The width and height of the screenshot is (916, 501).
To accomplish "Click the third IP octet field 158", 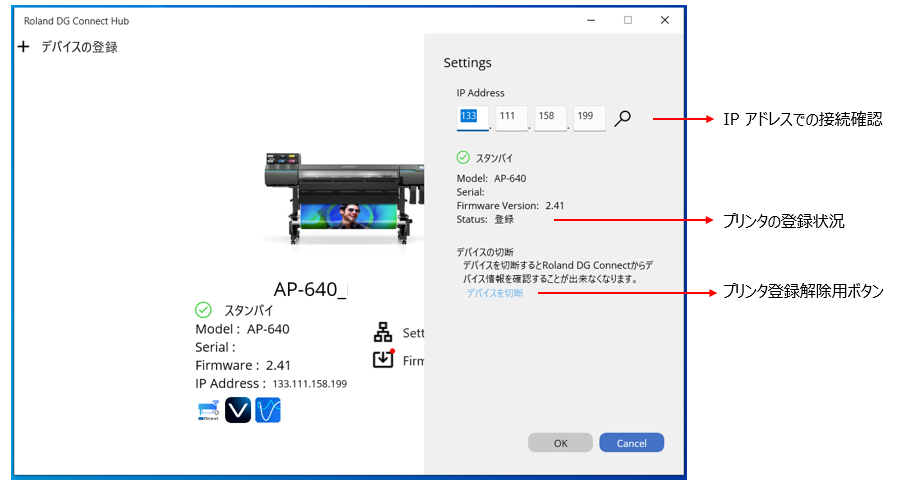I will click(x=550, y=117).
